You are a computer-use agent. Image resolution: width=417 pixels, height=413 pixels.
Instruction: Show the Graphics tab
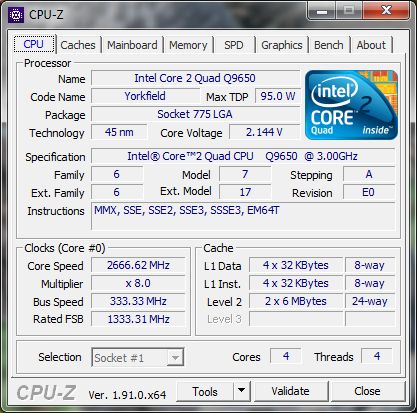pyautogui.click(x=282, y=45)
